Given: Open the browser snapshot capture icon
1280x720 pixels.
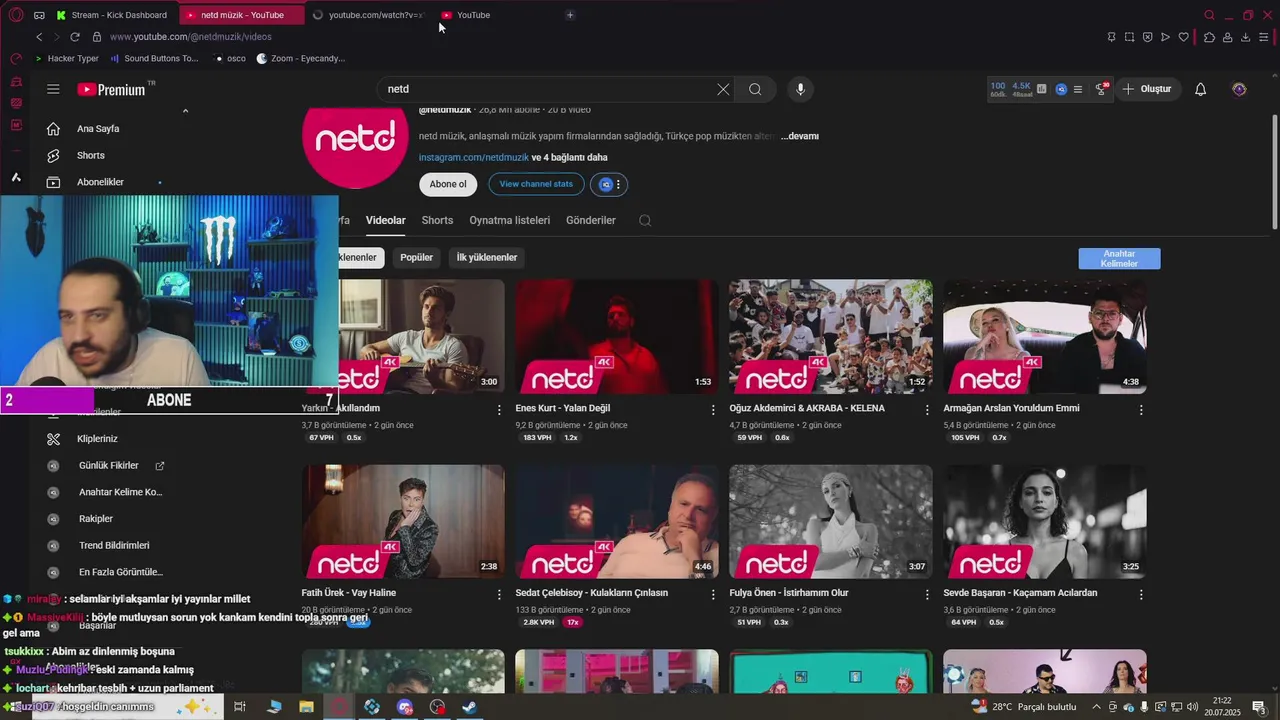Looking at the screenshot, I should [1129, 37].
